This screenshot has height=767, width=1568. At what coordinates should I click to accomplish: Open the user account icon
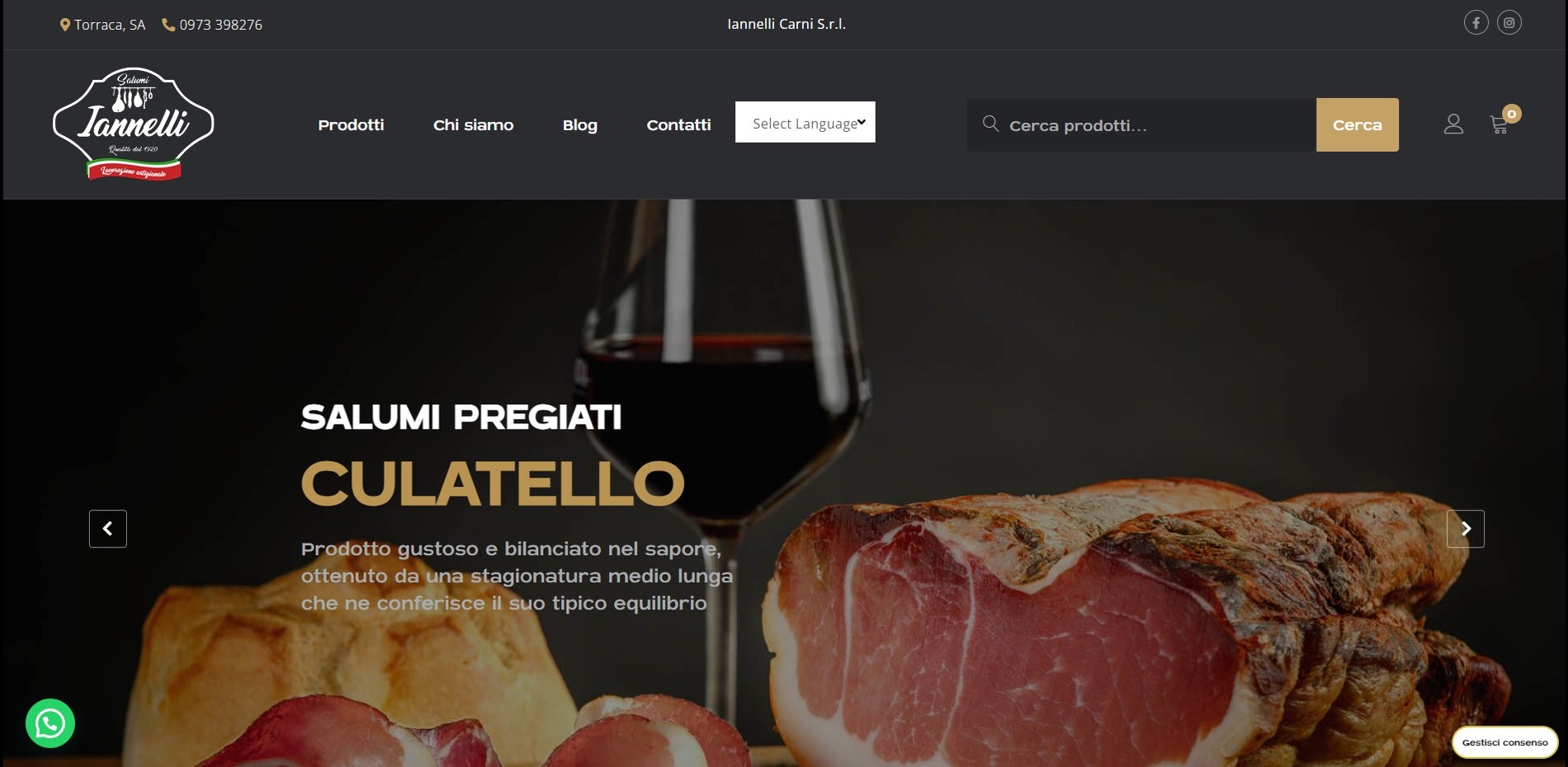(1453, 125)
